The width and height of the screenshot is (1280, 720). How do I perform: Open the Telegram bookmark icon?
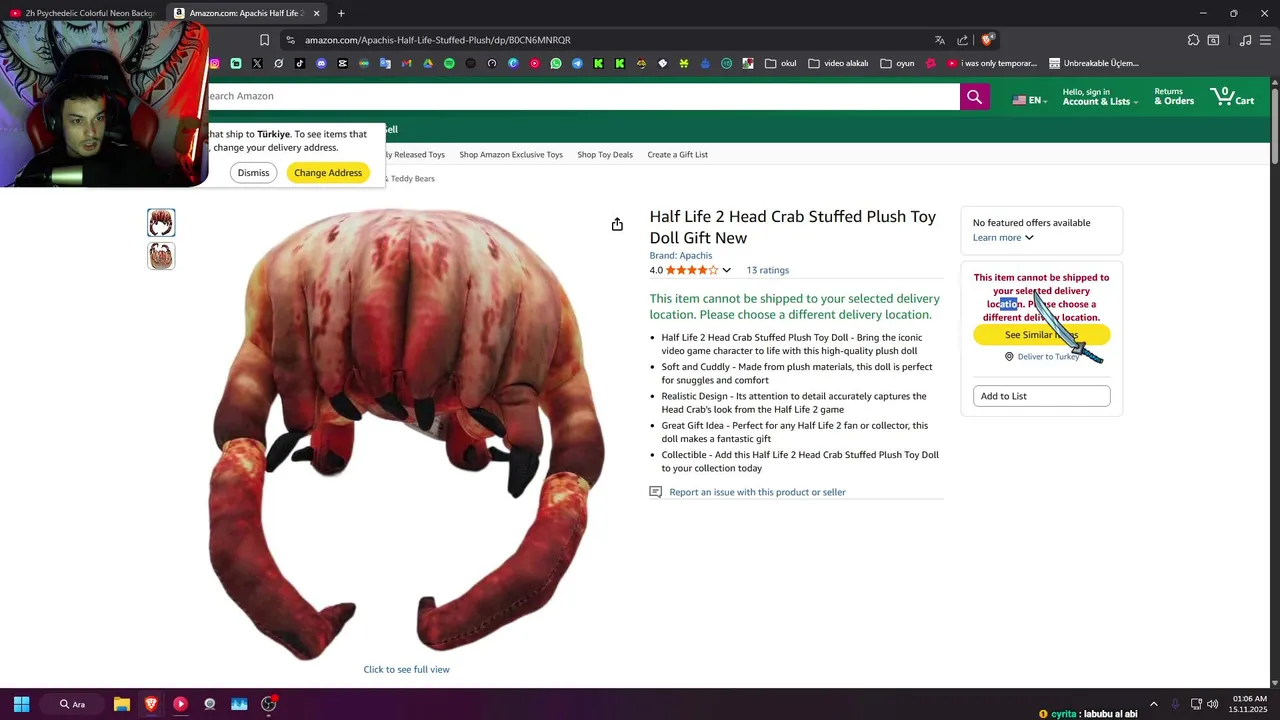pos(577,63)
